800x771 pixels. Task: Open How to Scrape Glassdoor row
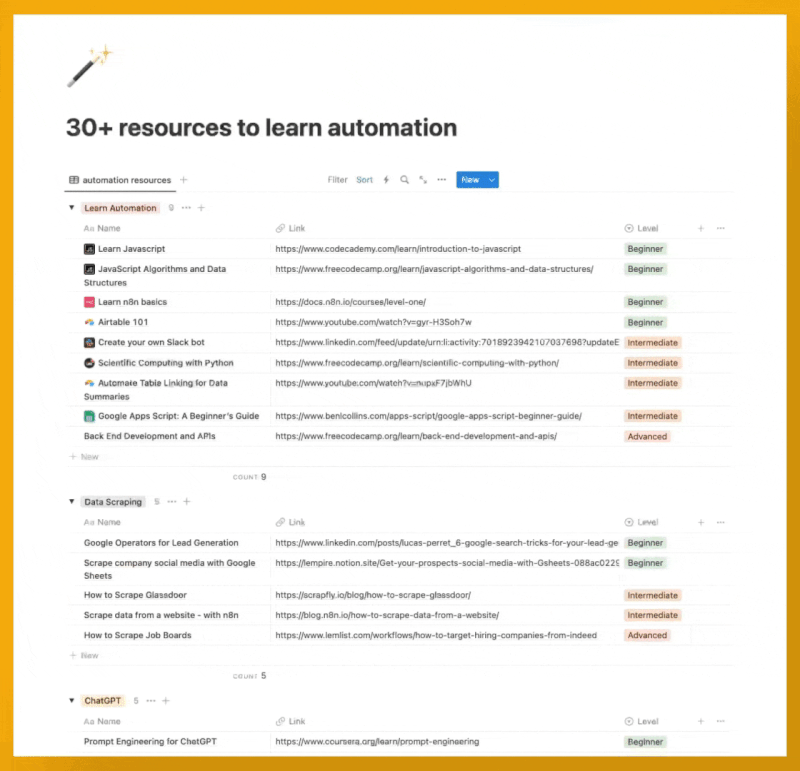point(135,595)
